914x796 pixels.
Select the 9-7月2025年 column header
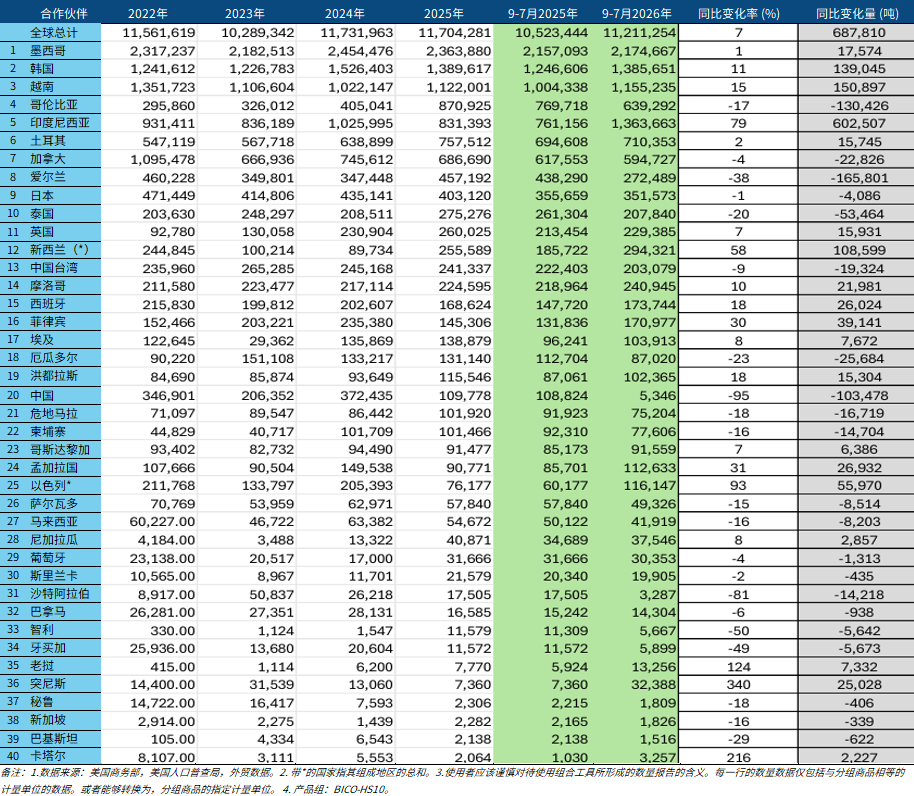pos(542,13)
